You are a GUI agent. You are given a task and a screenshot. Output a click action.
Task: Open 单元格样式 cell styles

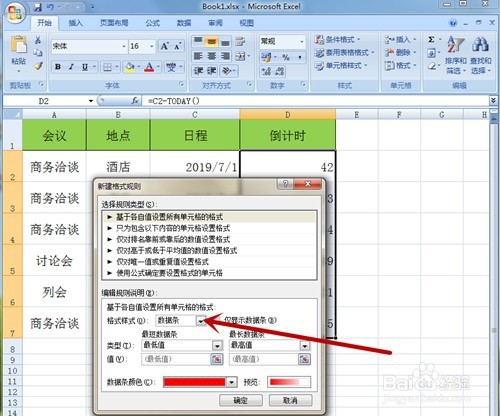(341, 66)
